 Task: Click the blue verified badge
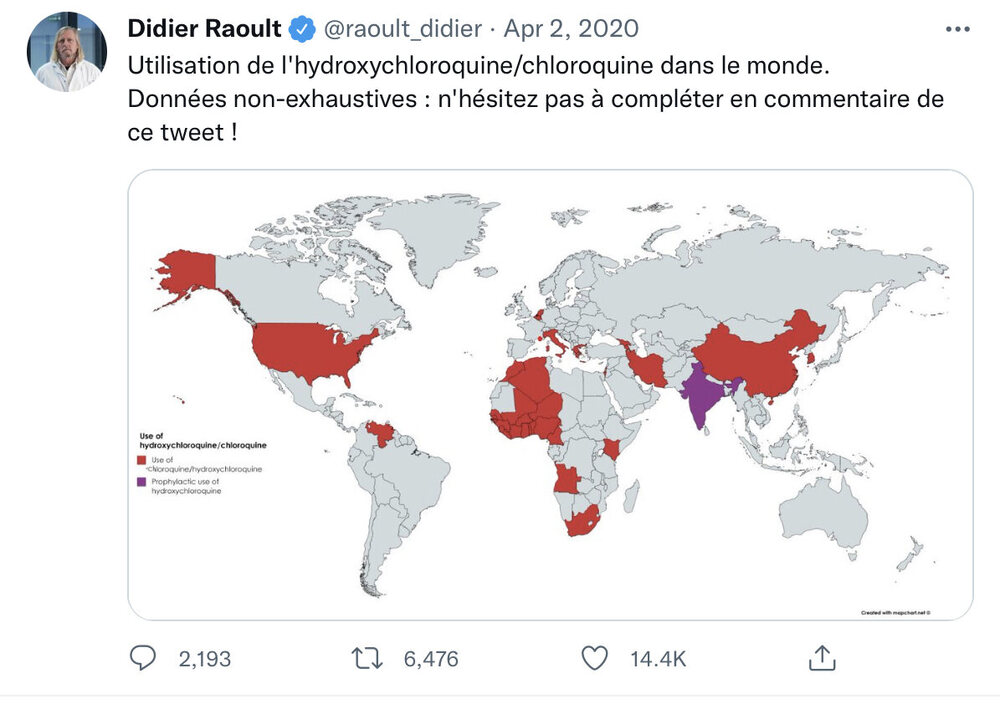(303, 29)
